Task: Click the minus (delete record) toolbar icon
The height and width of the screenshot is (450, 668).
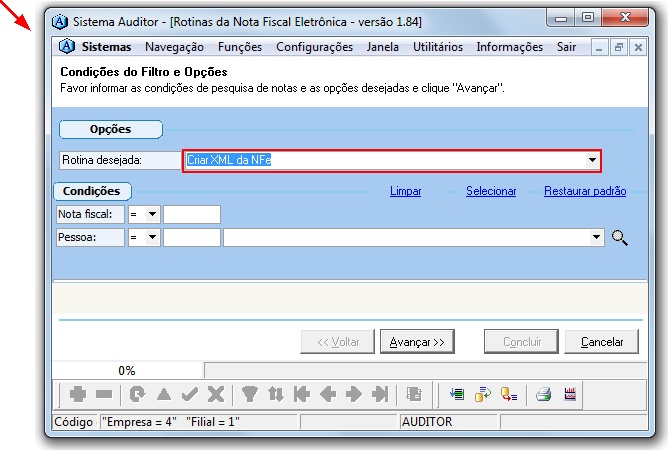Action: pyautogui.click(x=104, y=394)
